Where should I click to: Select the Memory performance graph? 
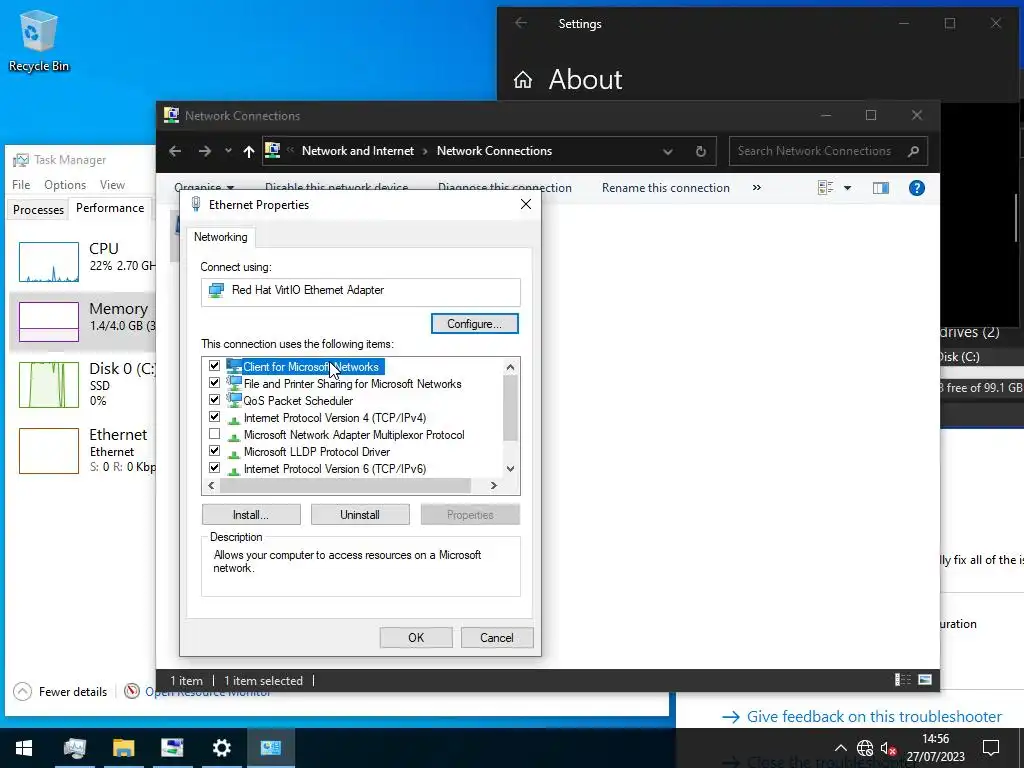point(49,321)
